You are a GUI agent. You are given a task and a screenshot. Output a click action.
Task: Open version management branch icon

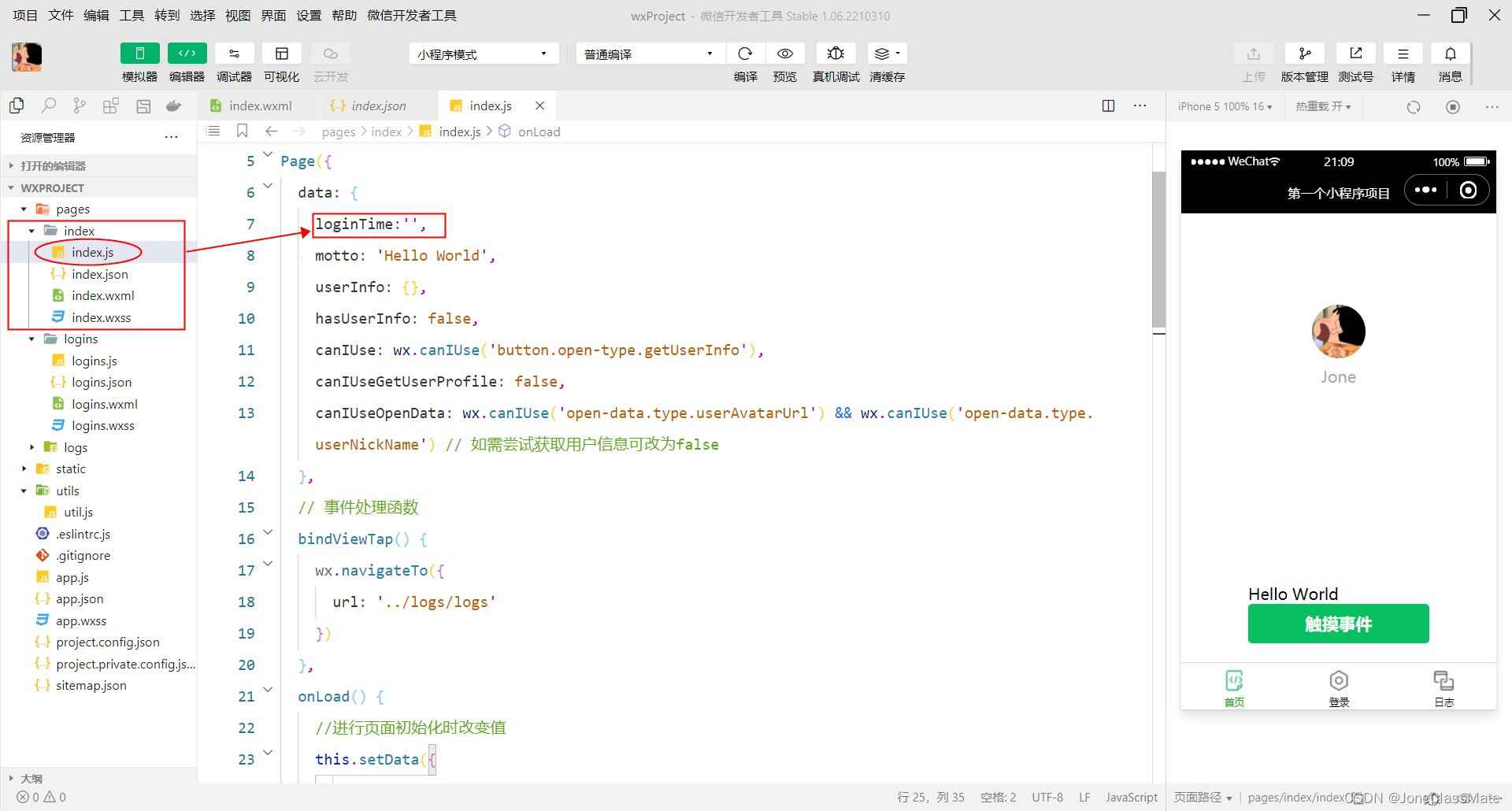tap(1304, 54)
